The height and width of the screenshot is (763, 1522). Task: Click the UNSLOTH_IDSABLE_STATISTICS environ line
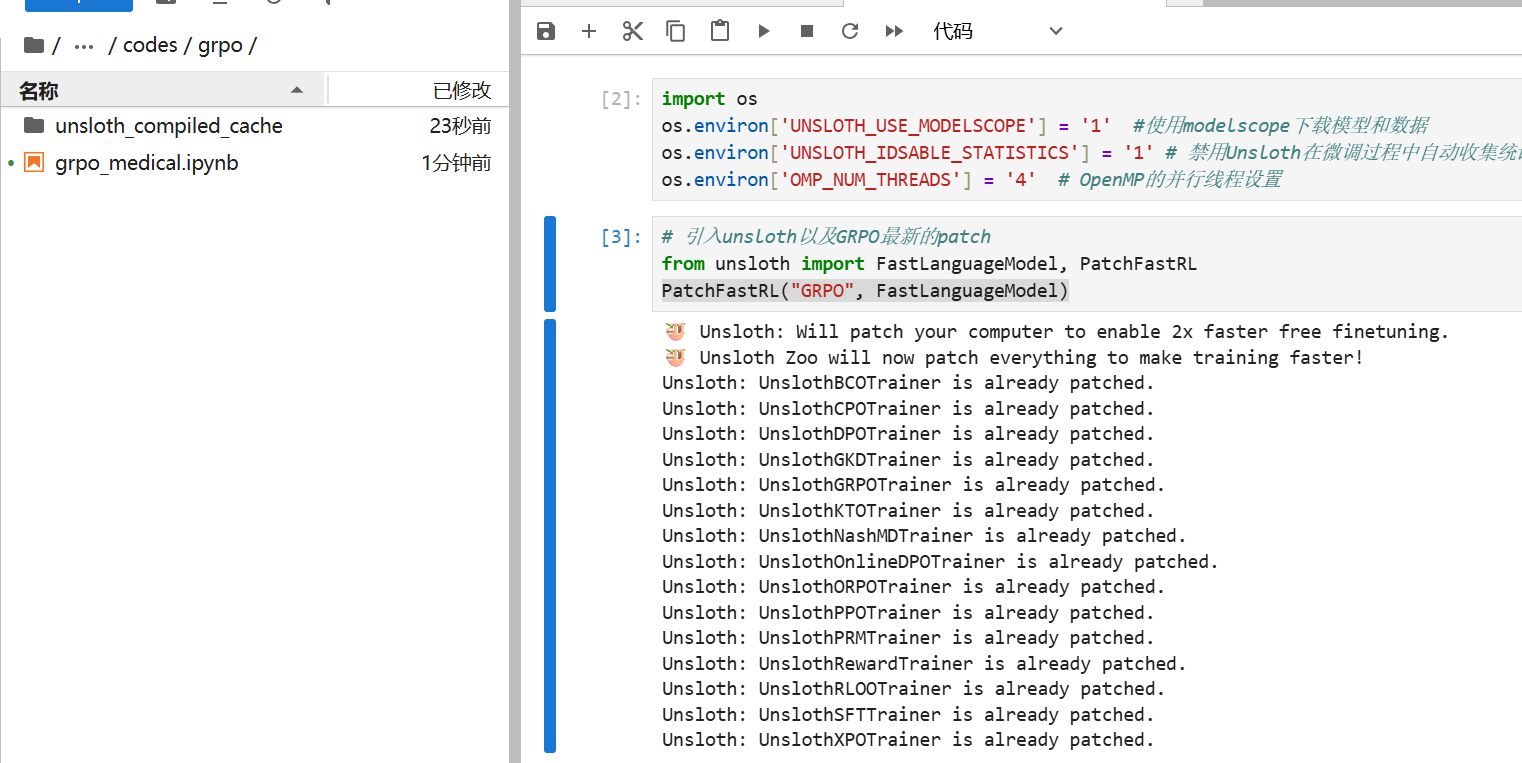[1092, 153]
